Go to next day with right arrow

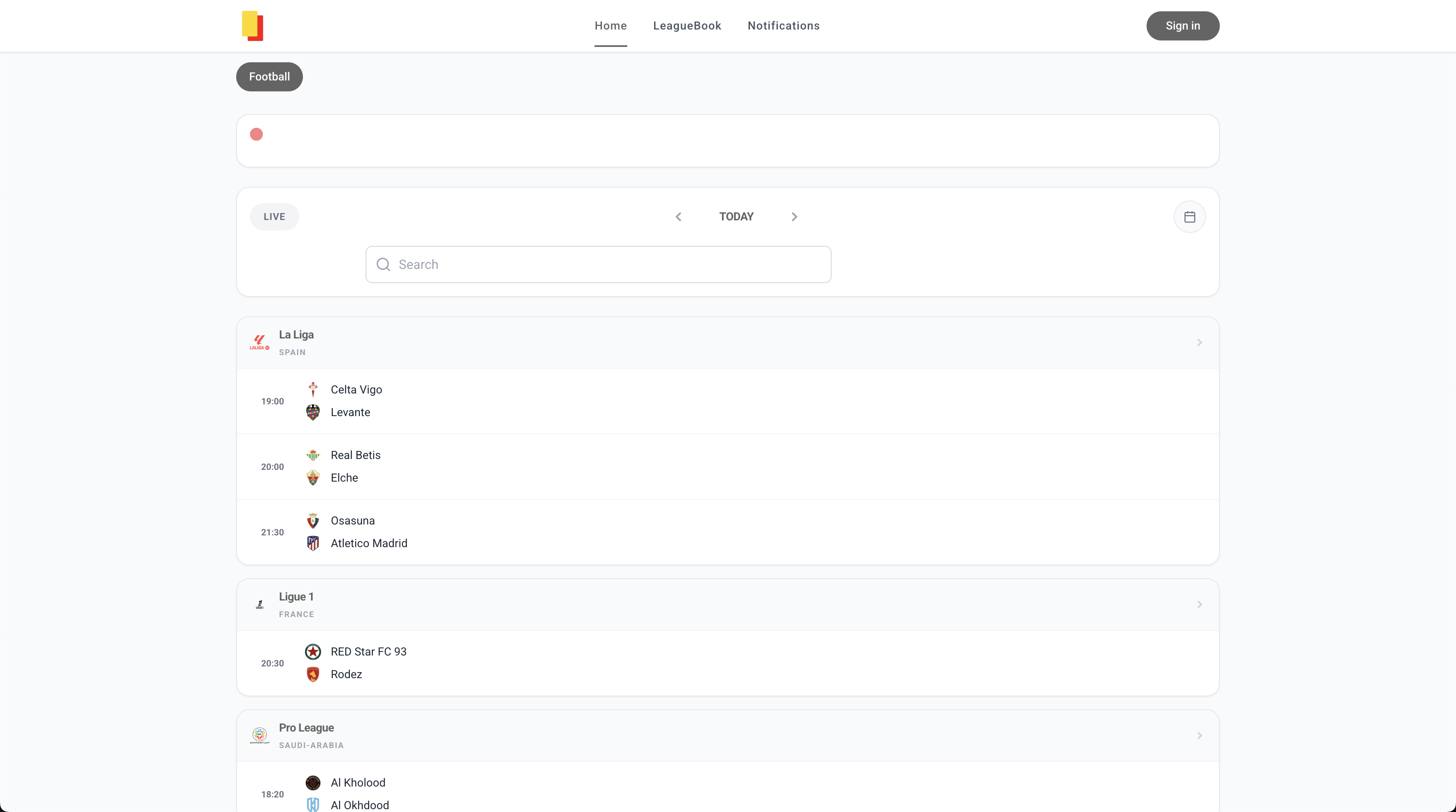point(794,217)
